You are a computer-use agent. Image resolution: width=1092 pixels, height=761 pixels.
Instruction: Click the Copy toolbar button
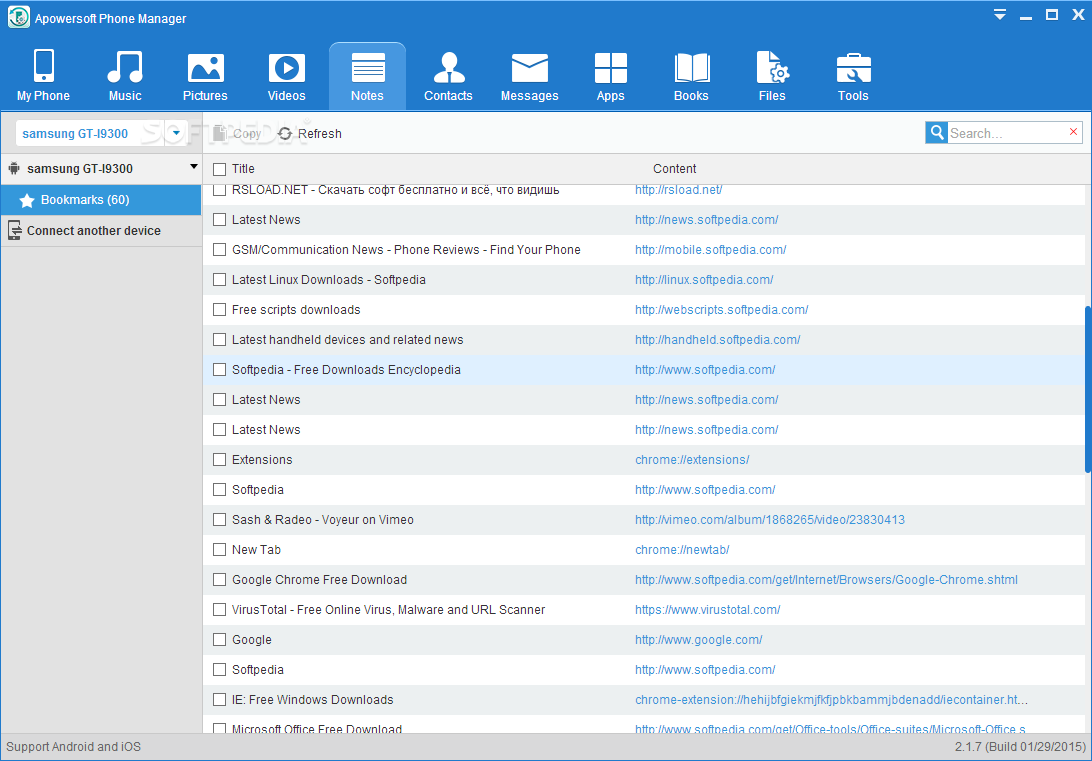click(237, 134)
